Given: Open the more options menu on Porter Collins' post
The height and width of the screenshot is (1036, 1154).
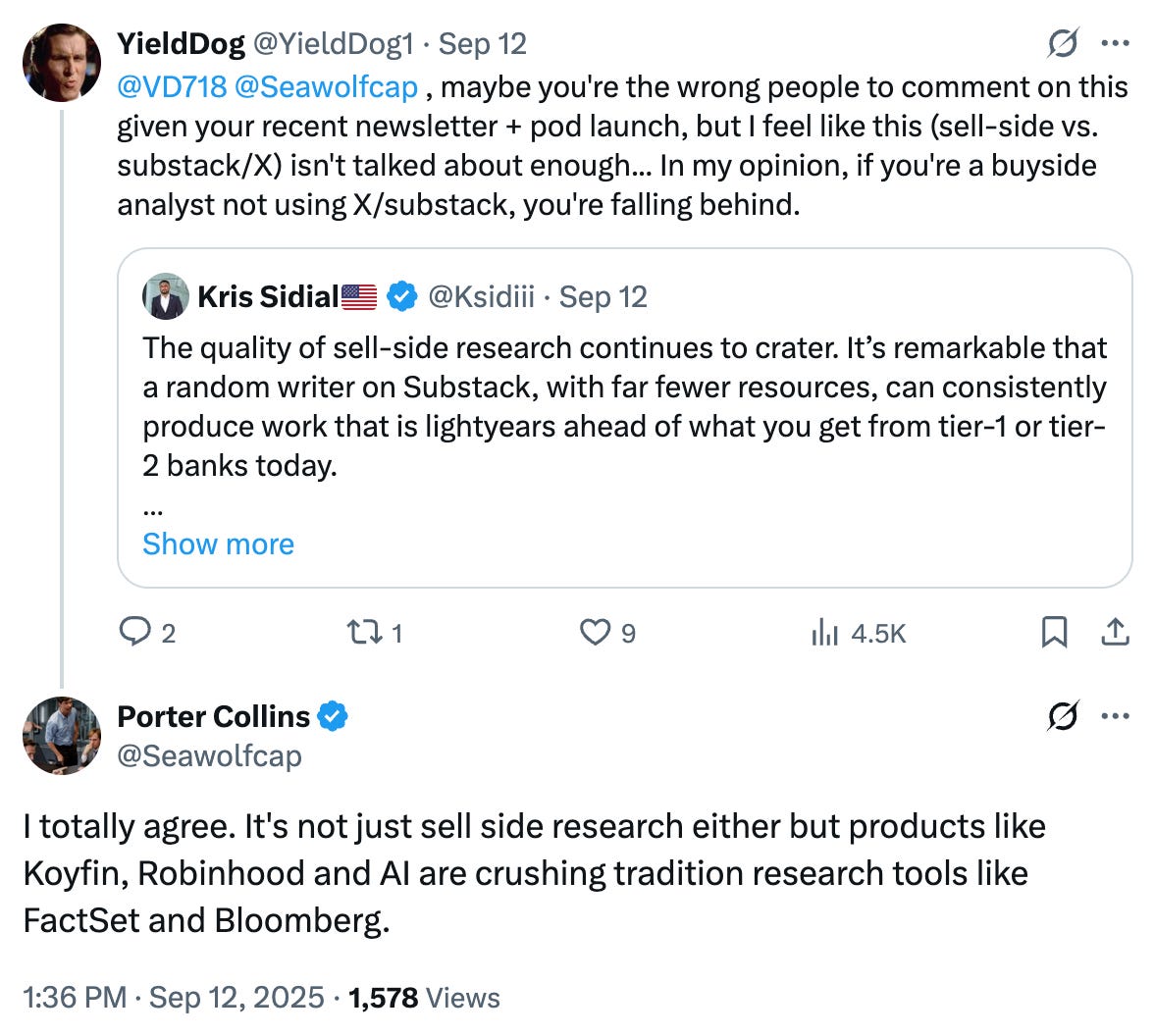Looking at the screenshot, I should tap(1116, 716).
